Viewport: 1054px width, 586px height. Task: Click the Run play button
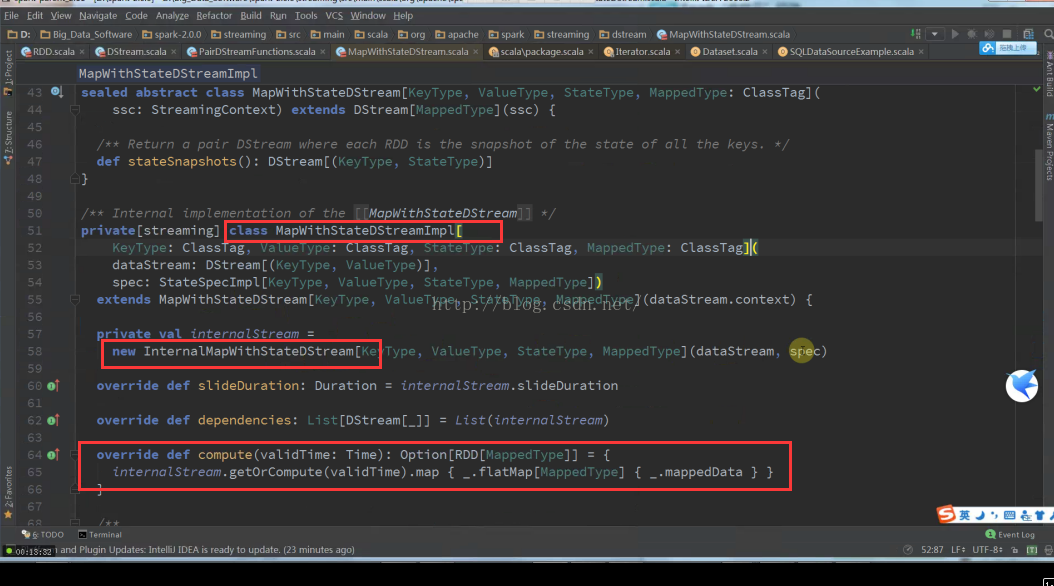click(x=955, y=34)
